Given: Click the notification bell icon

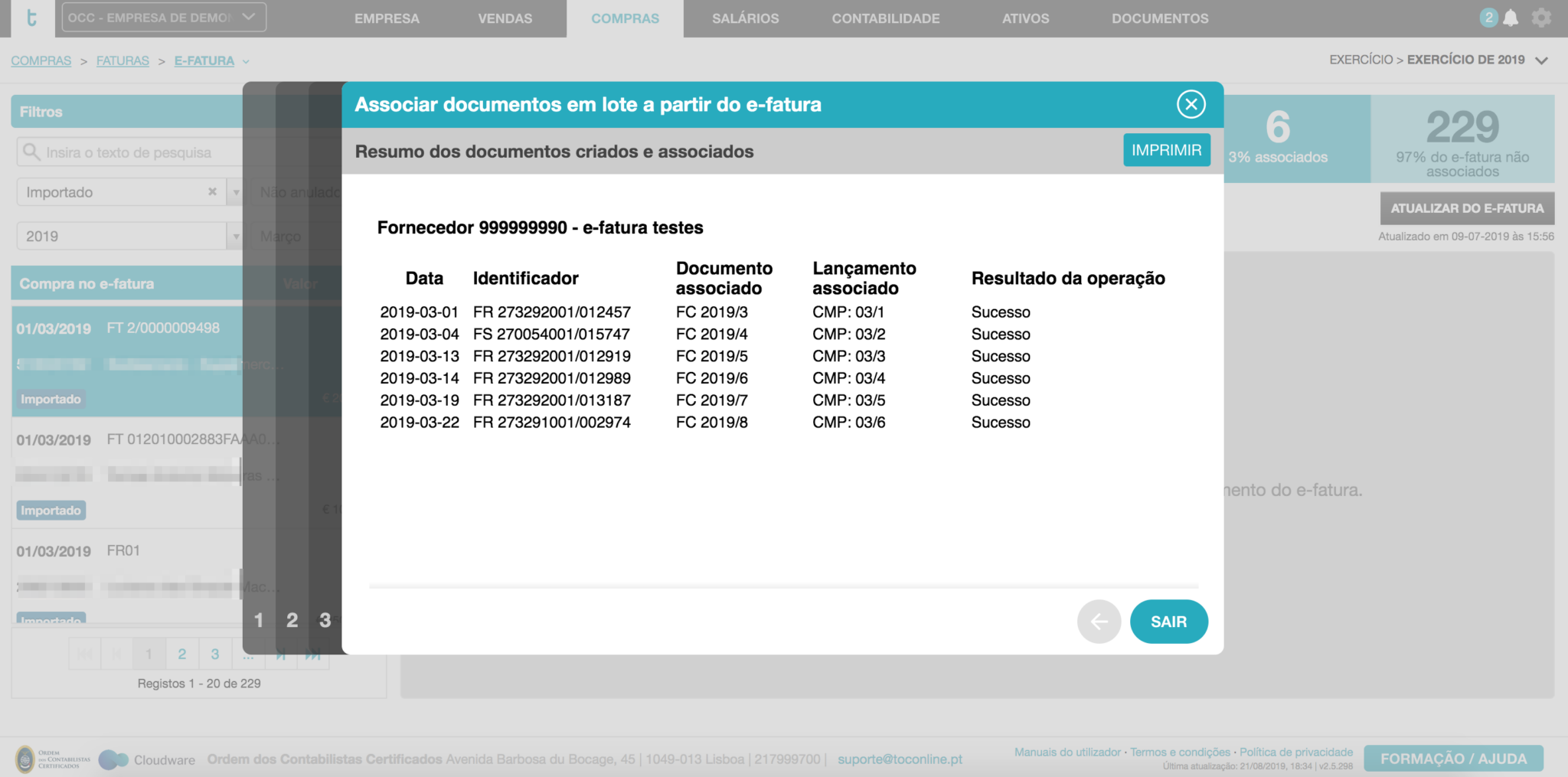Looking at the screenshot, I should pyautogui.click(x=1511, y=18).
